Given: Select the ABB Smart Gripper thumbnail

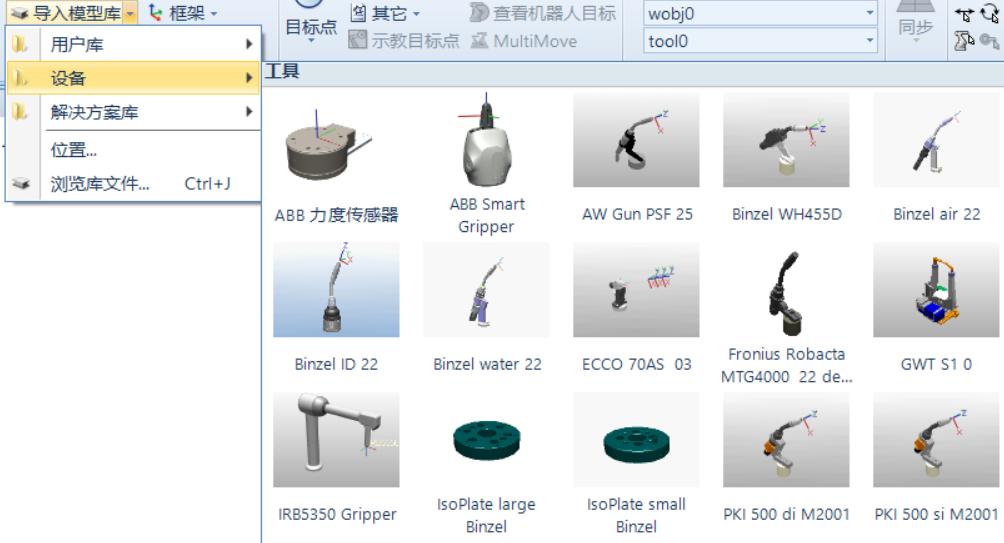Looking at the screenshot, I should 487,140.
